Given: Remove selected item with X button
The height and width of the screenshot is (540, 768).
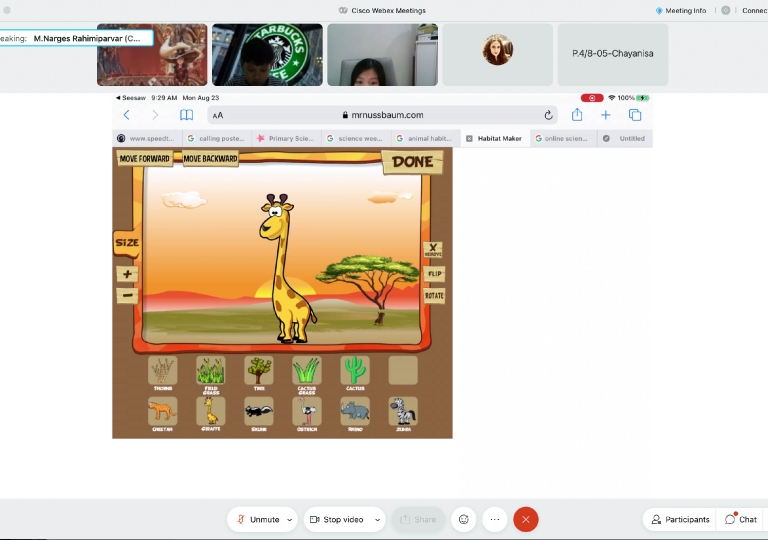Looking at the screenshot, I should click(x=432, y=250).
